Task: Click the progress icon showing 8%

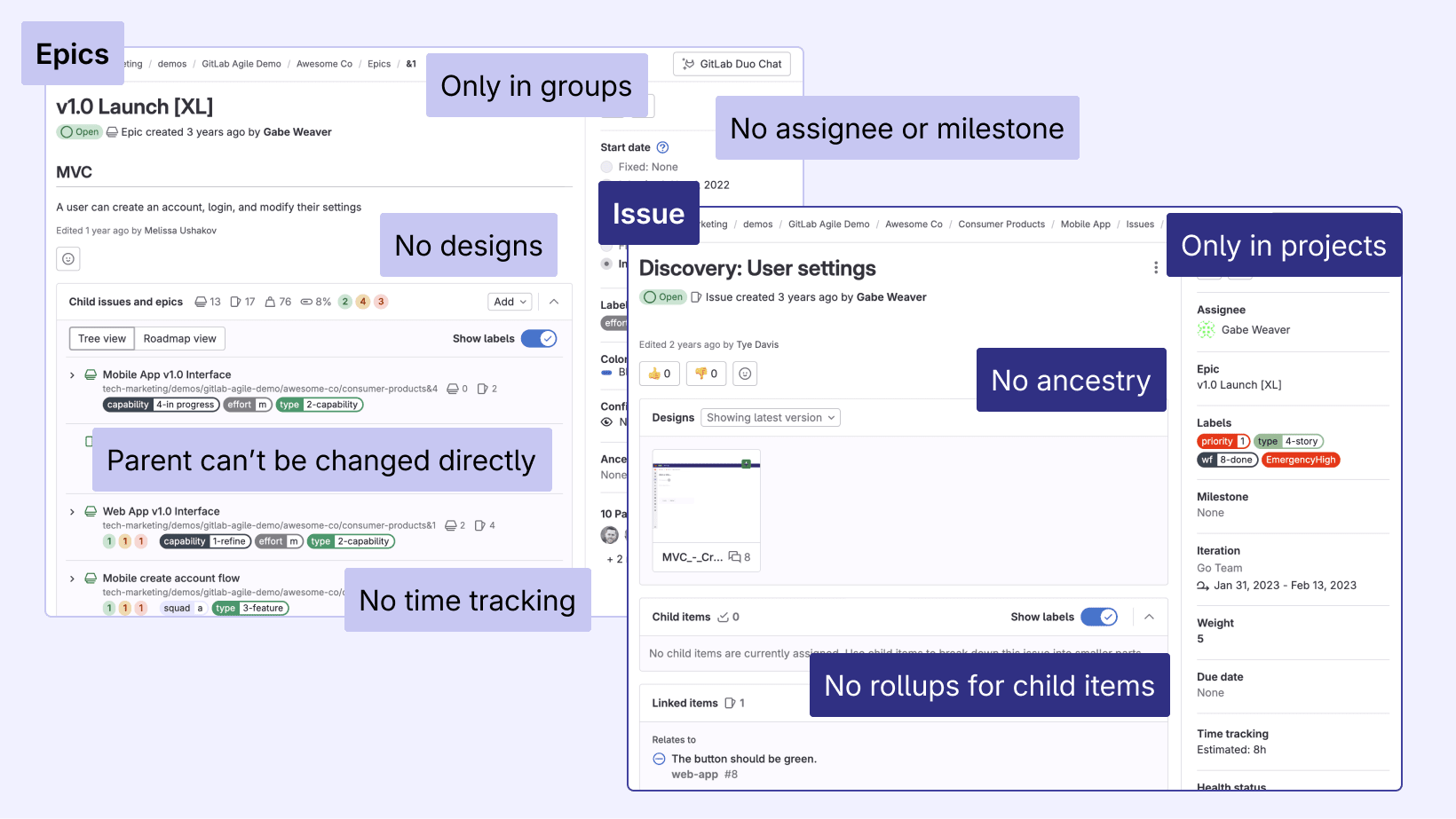Action: 306,302
